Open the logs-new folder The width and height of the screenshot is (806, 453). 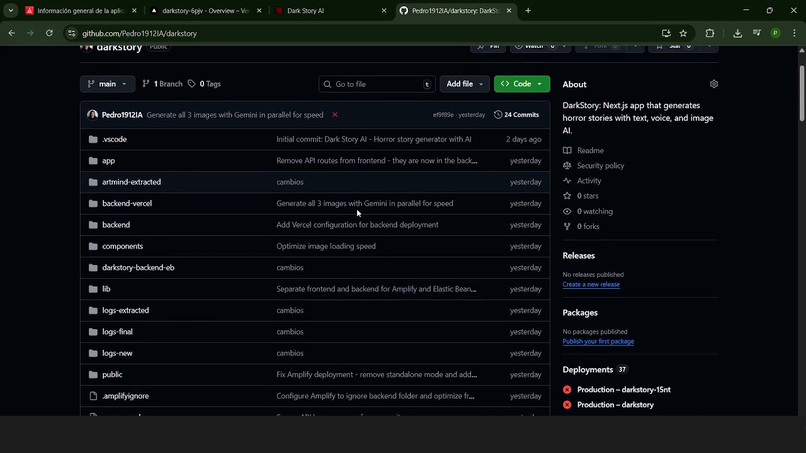tap(117, 353)
